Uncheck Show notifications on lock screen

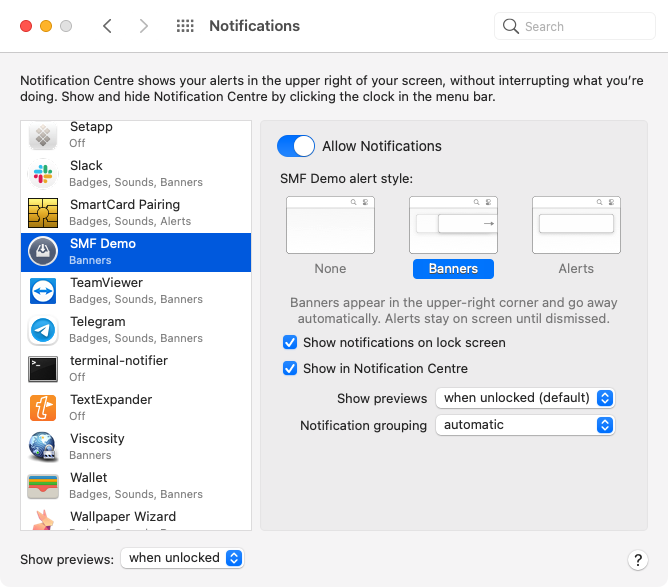point(290,342)
